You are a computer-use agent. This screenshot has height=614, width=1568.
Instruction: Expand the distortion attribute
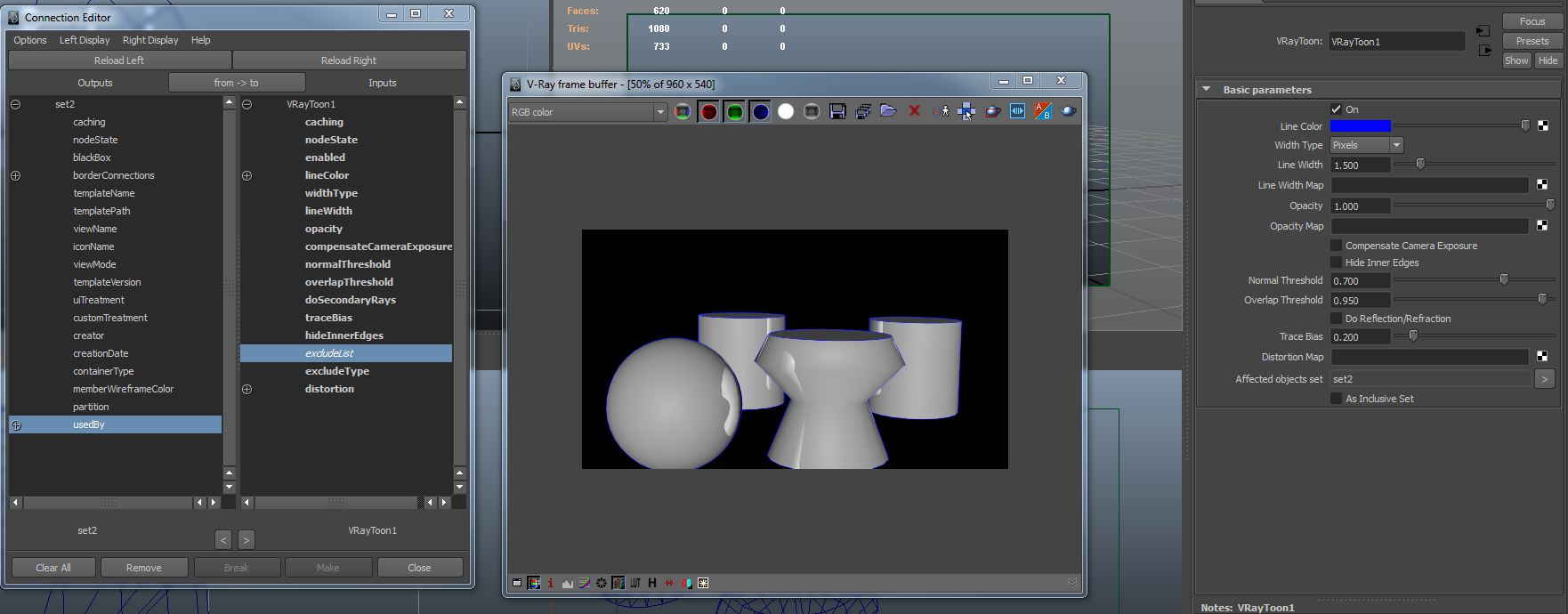[247, 389]
